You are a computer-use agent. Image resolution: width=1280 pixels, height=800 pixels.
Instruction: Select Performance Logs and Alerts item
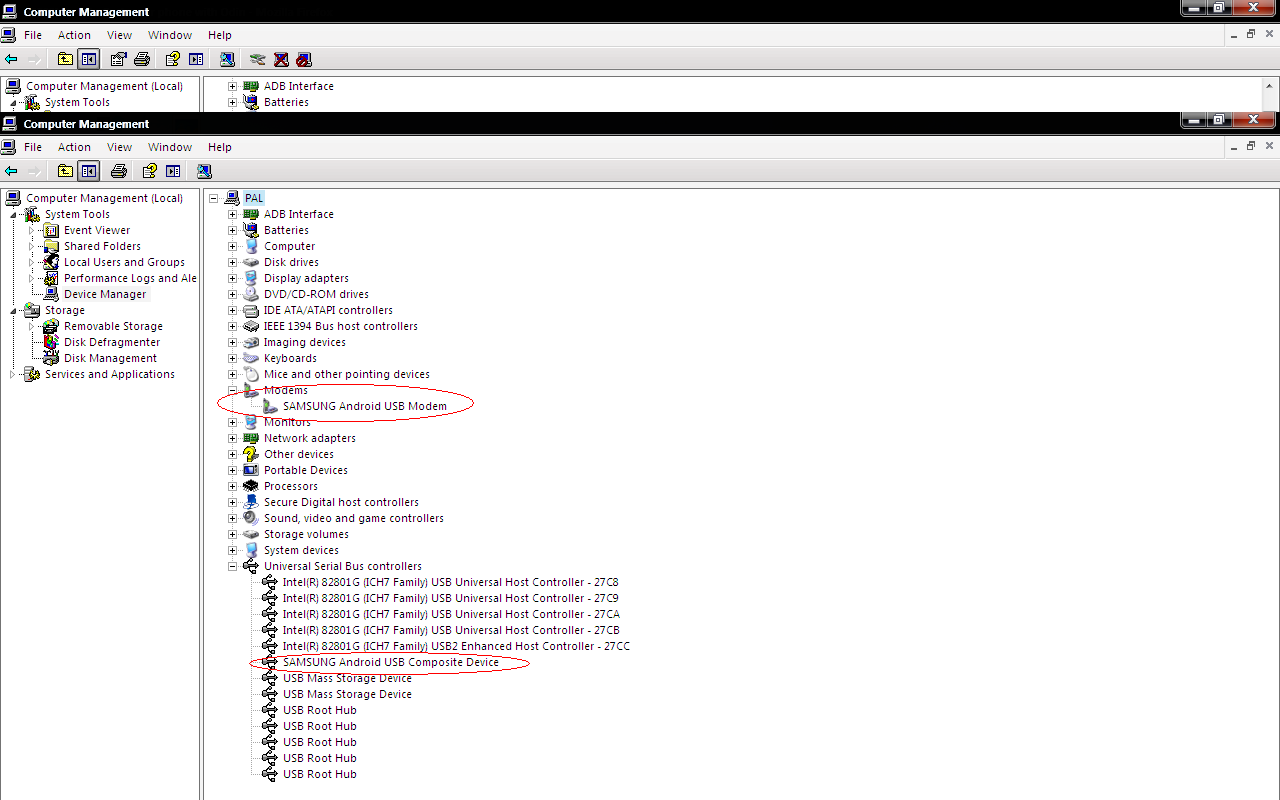click(130, 278)
